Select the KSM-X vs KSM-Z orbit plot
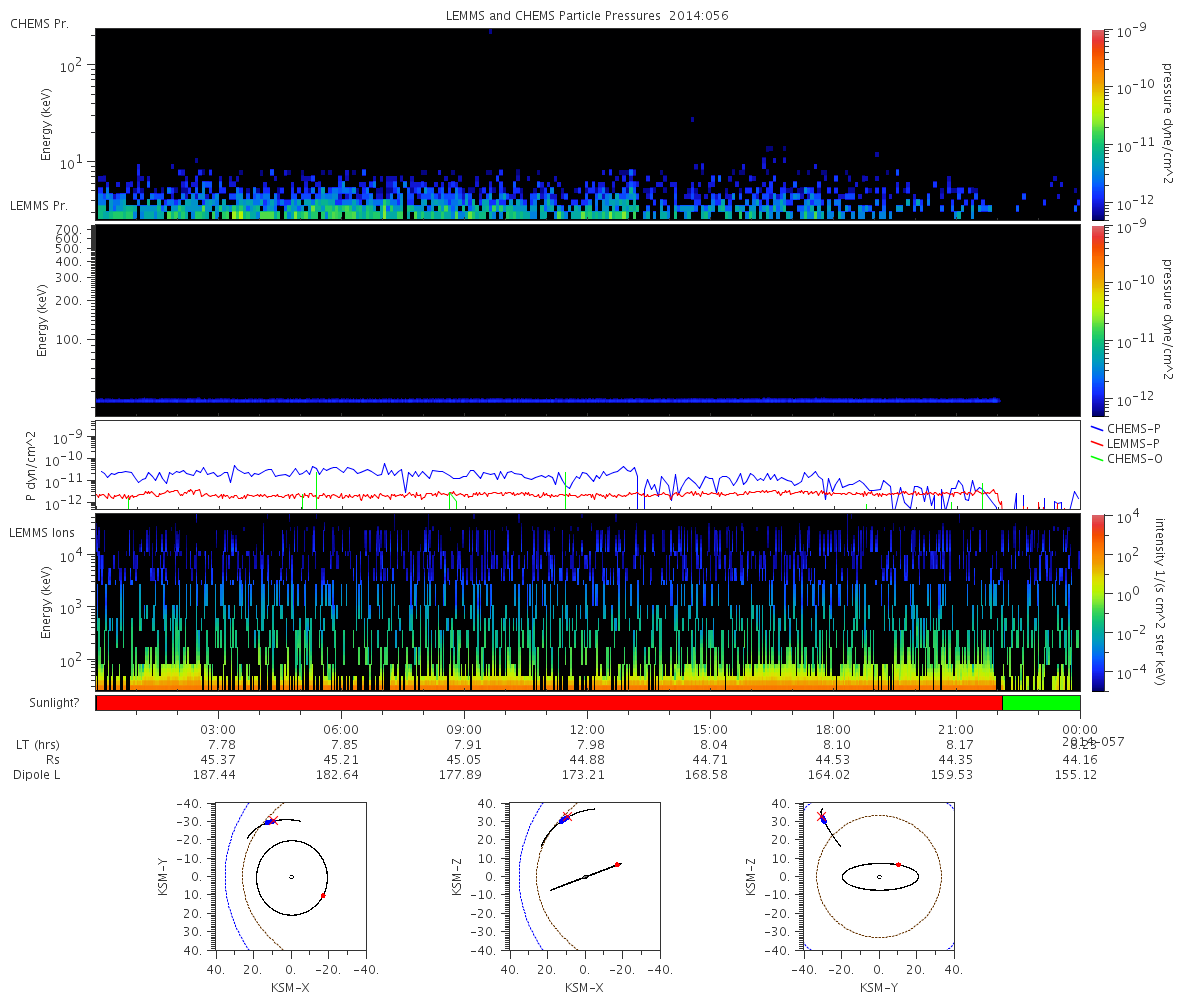Image resolution: width=1200 pixels, height=1000 pixels. pyautogui.click(x=585, y=876)
